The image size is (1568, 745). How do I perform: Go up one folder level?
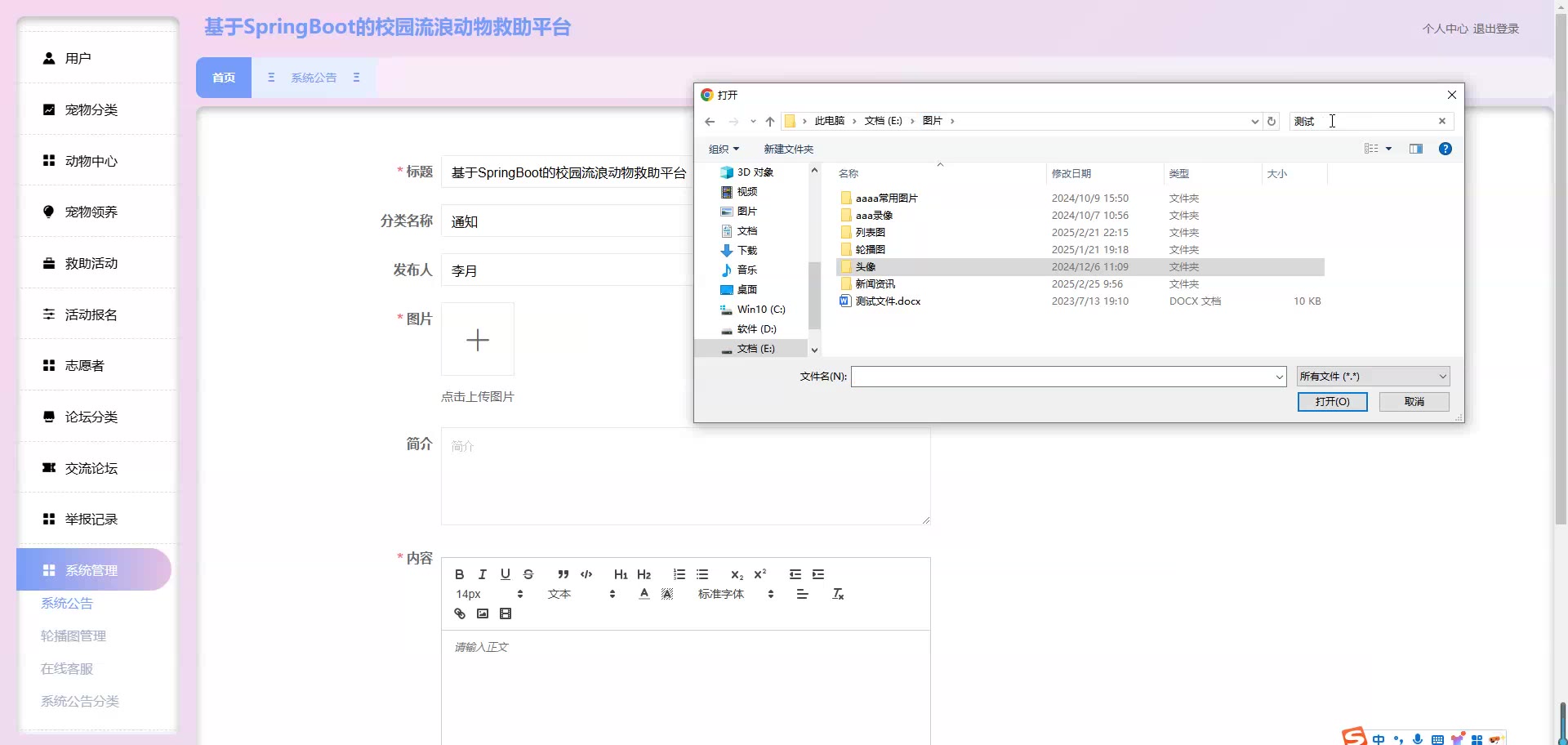pos(769,122)
